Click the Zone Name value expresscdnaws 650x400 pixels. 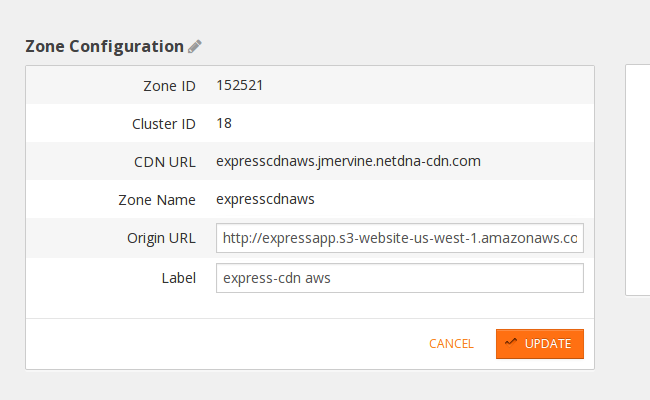[265, 198]
